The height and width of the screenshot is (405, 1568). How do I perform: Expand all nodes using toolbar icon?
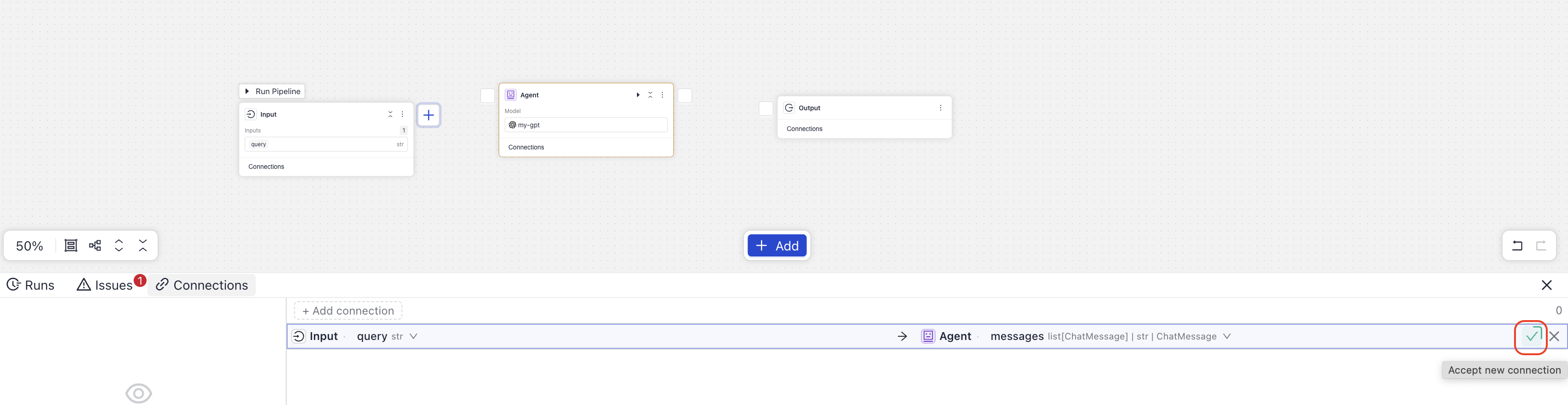click(x=119, y=245)
